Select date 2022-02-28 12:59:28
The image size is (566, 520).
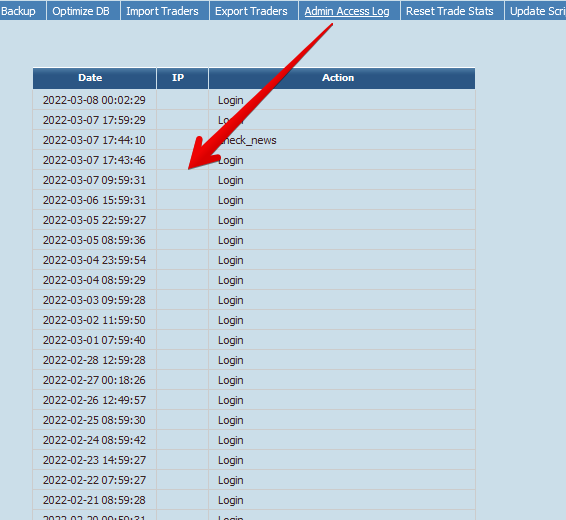pyautogui.click(x=94, y=360)
